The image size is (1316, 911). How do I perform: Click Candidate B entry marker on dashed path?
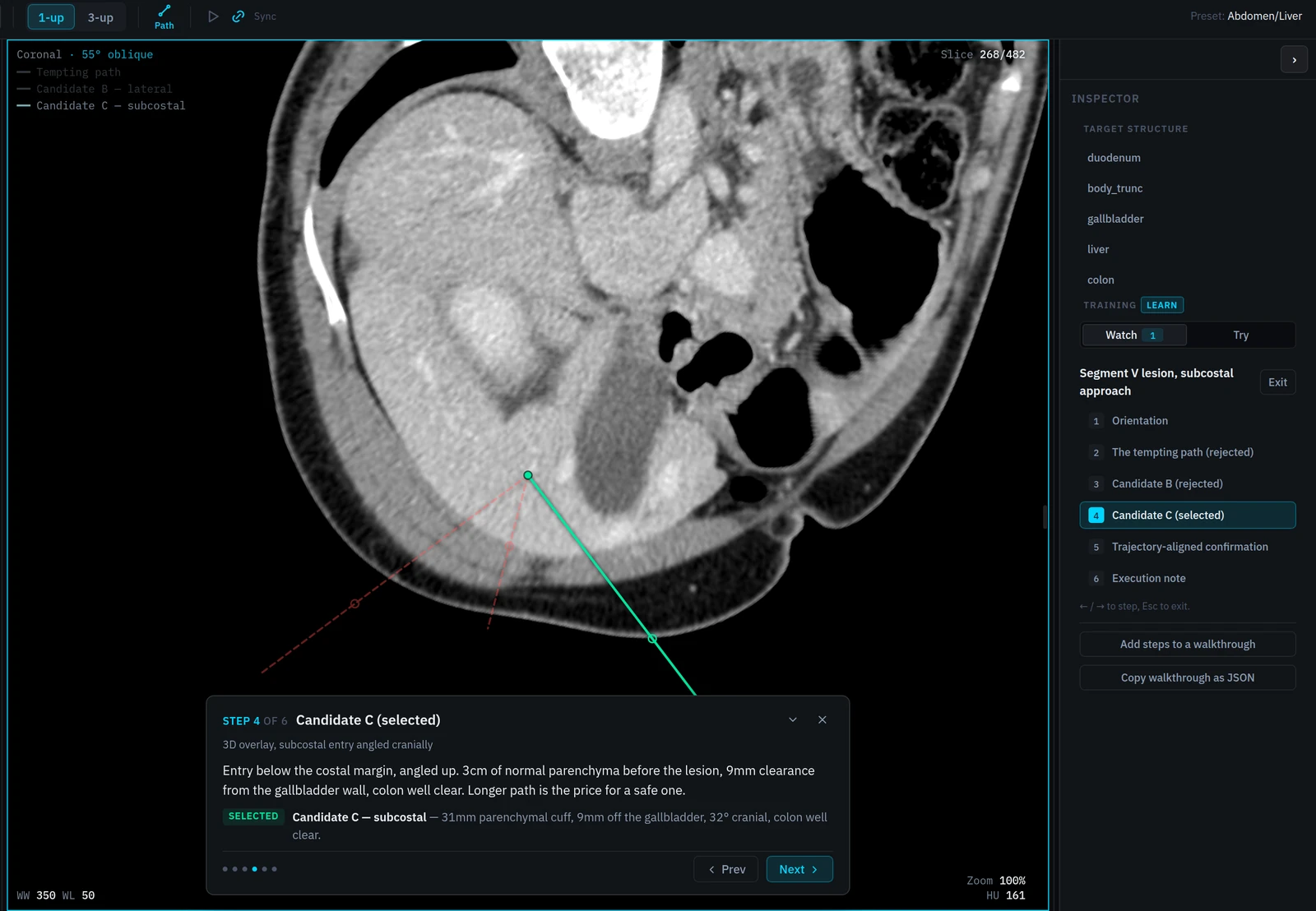tap(355, 604)
